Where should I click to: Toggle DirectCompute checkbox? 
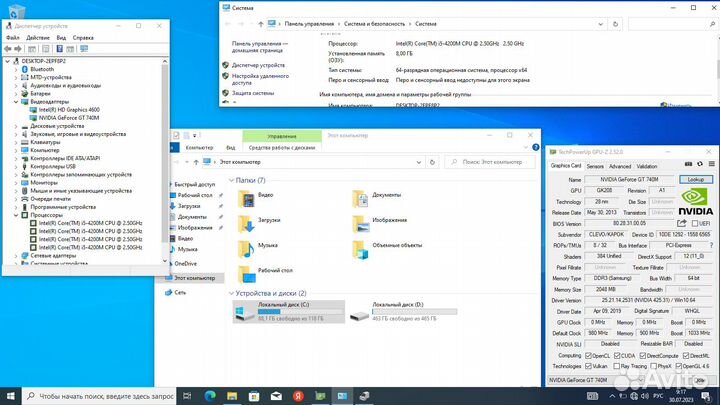pyautogui.click(x=643, y=356)
